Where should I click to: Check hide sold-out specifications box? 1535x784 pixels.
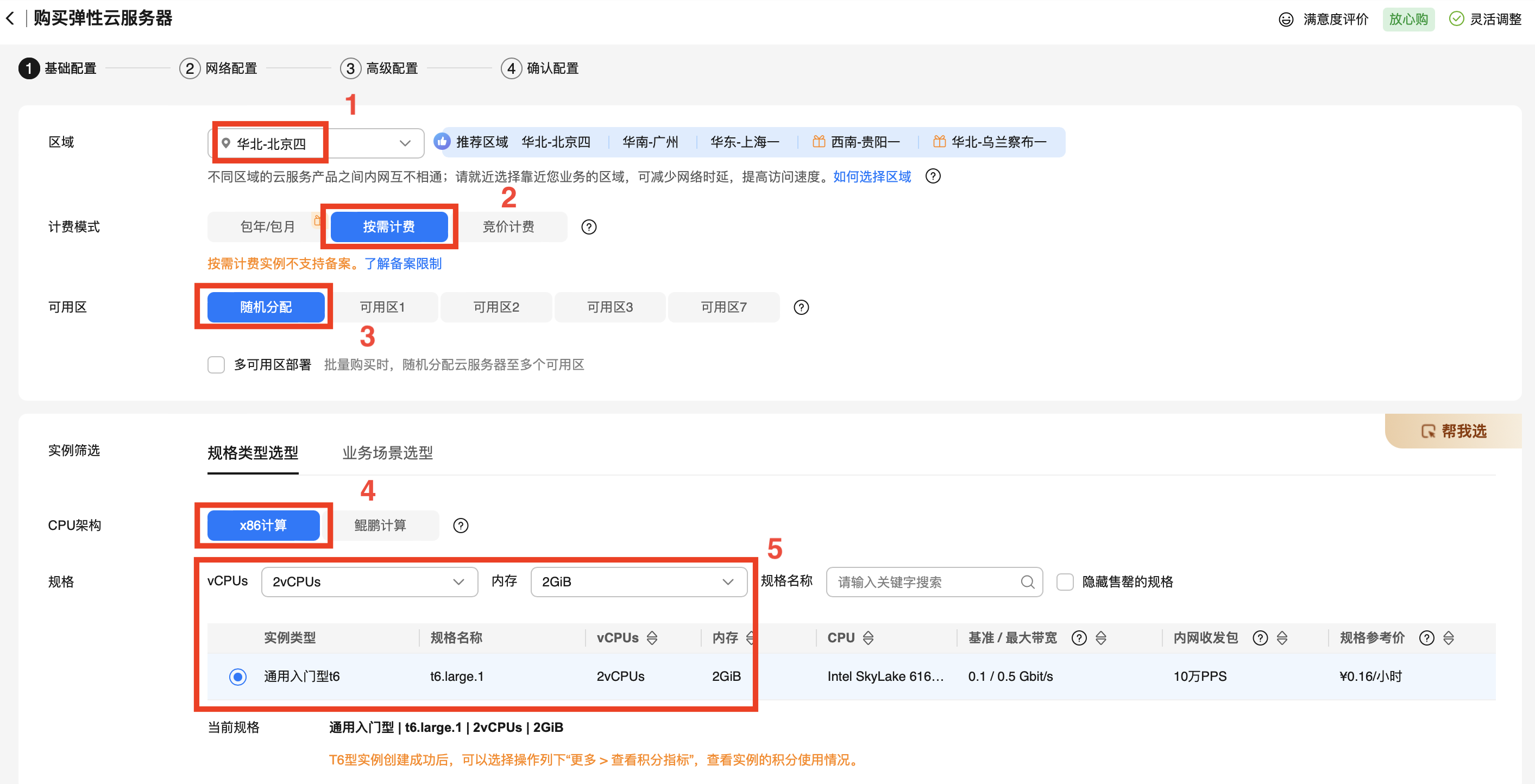coord(1064,582)
